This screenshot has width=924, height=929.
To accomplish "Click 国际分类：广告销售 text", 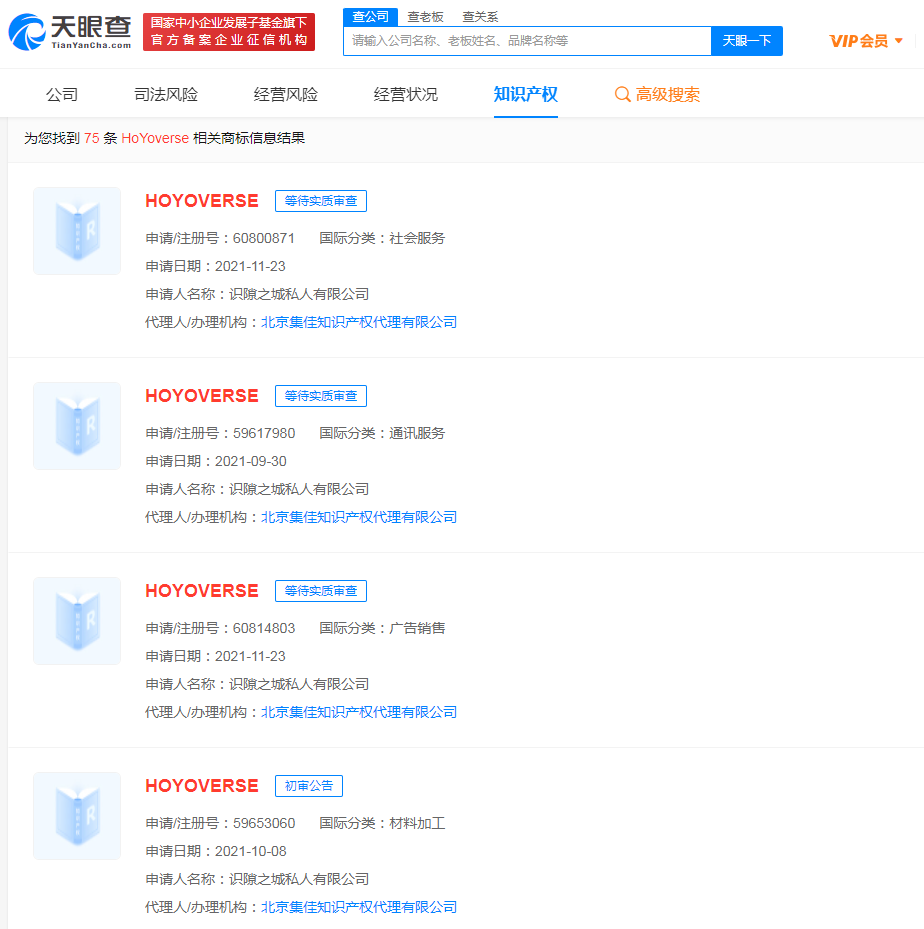I will [x=382, y=628].
